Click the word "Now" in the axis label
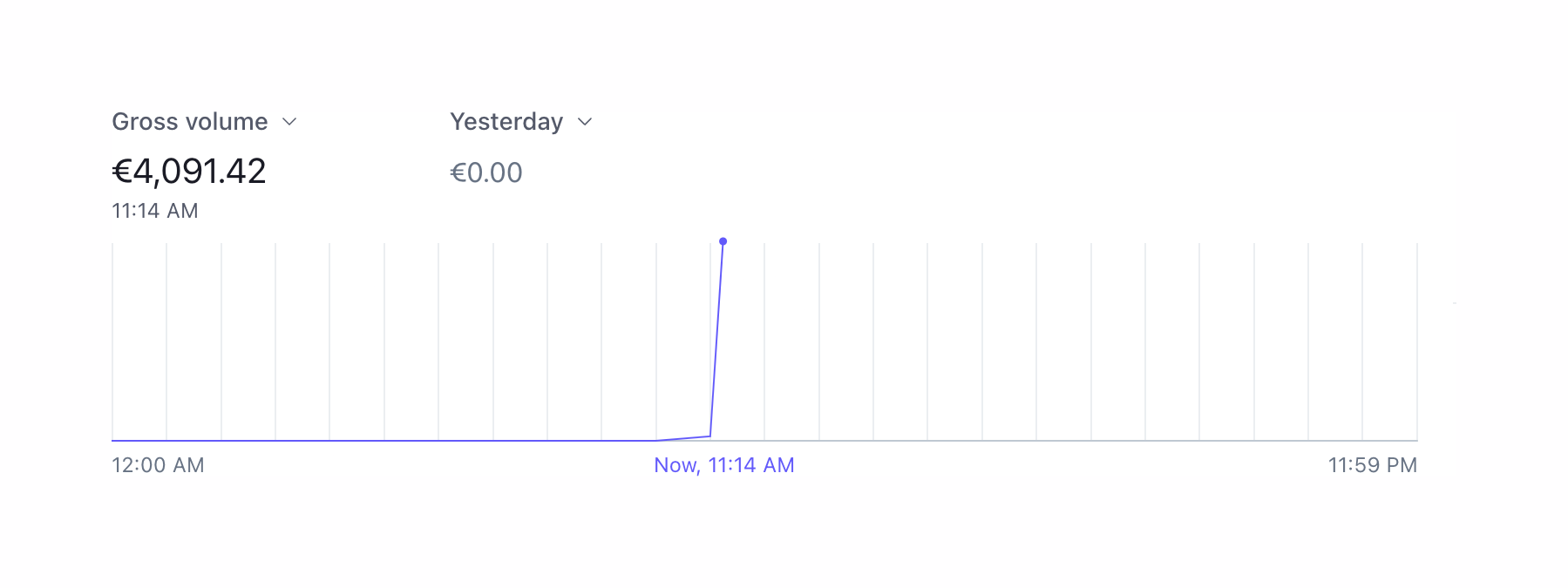The width and height of the screenshot is (1568, 588). coord(675,465)
